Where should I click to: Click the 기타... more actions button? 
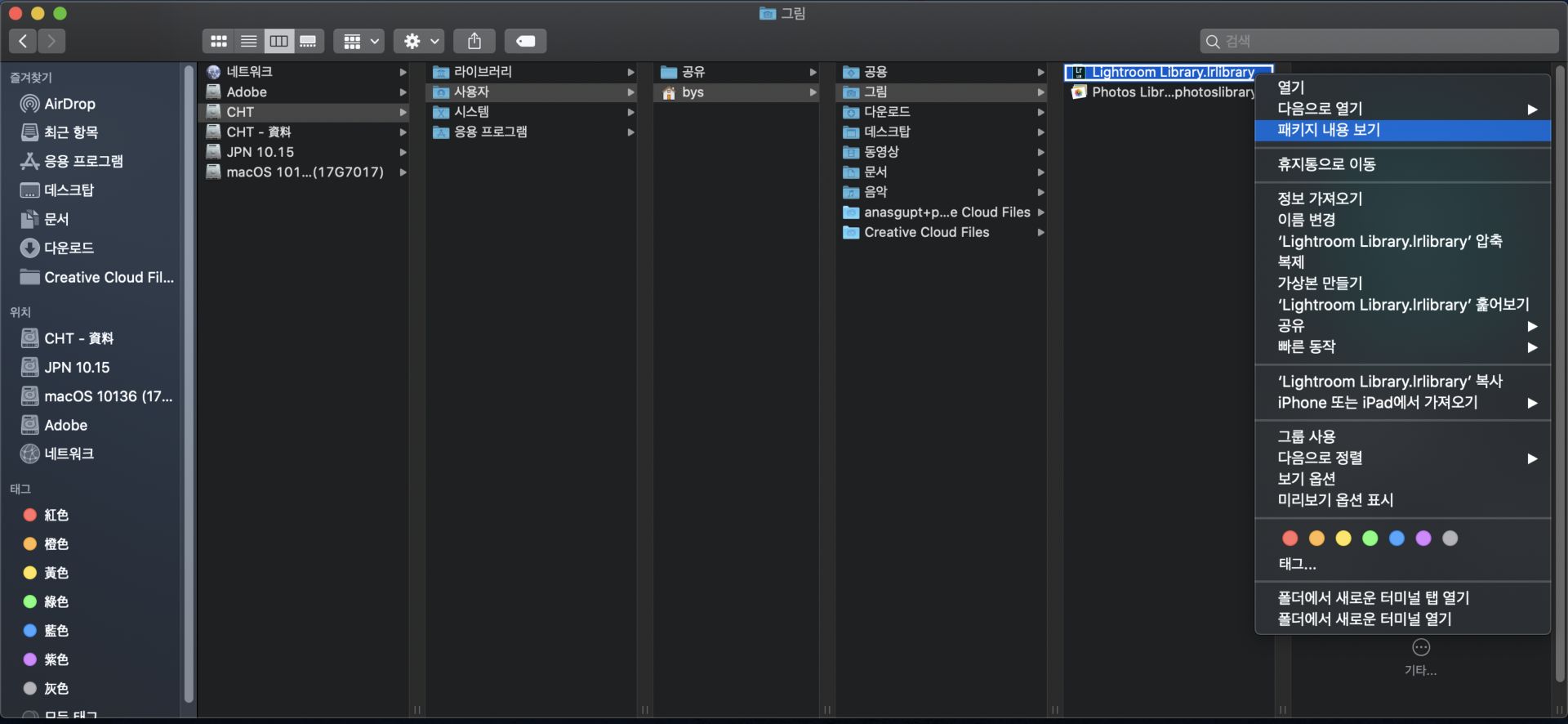[x=1421, y=657]
